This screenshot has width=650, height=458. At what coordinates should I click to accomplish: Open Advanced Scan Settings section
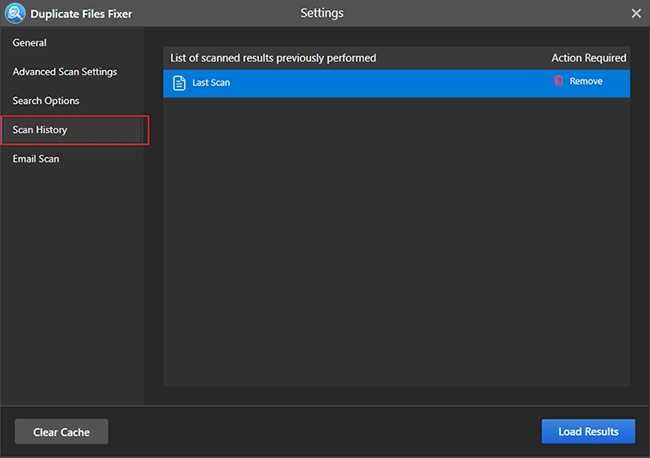[65, 72]
